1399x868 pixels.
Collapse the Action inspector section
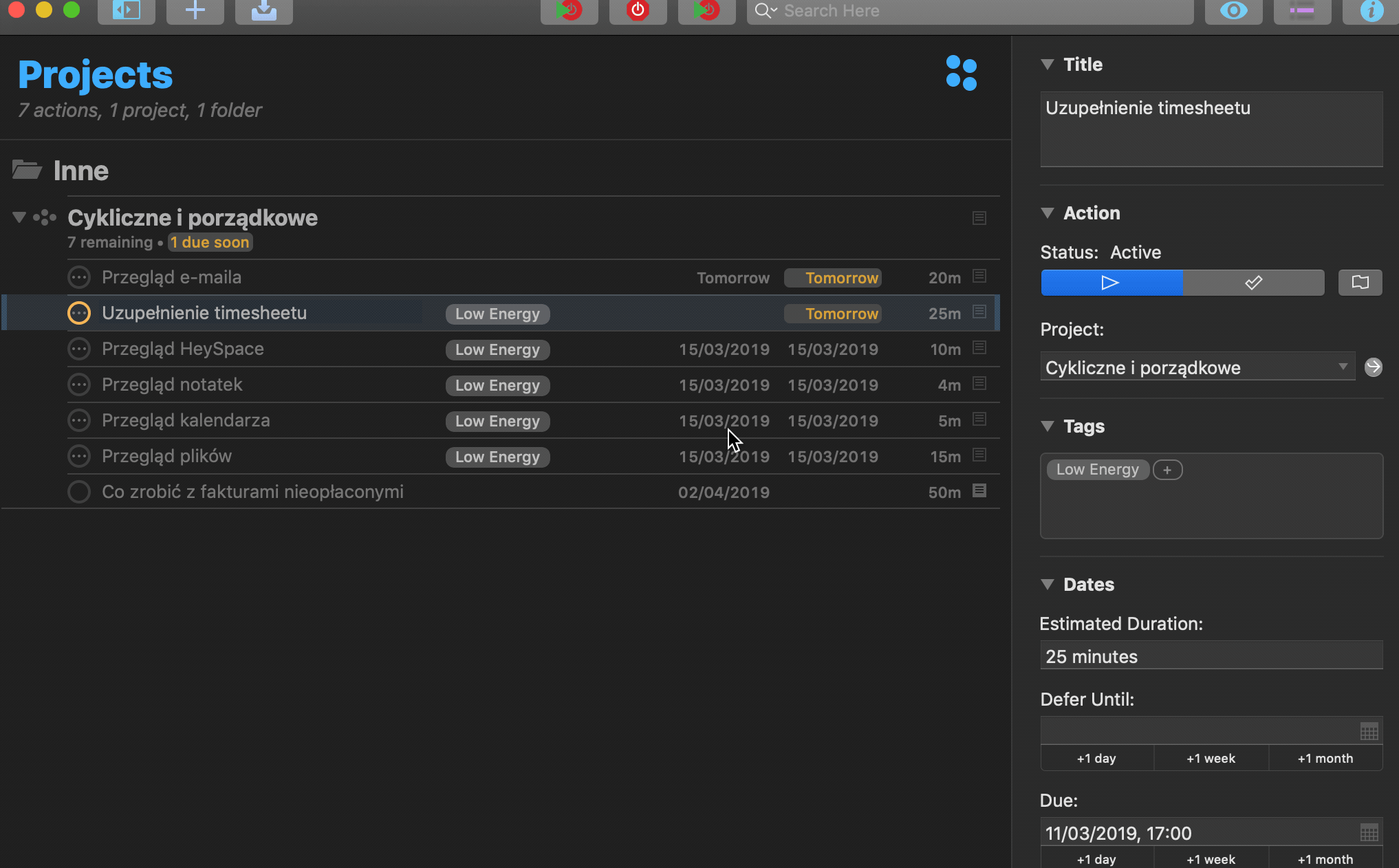tap(1048, 213)
